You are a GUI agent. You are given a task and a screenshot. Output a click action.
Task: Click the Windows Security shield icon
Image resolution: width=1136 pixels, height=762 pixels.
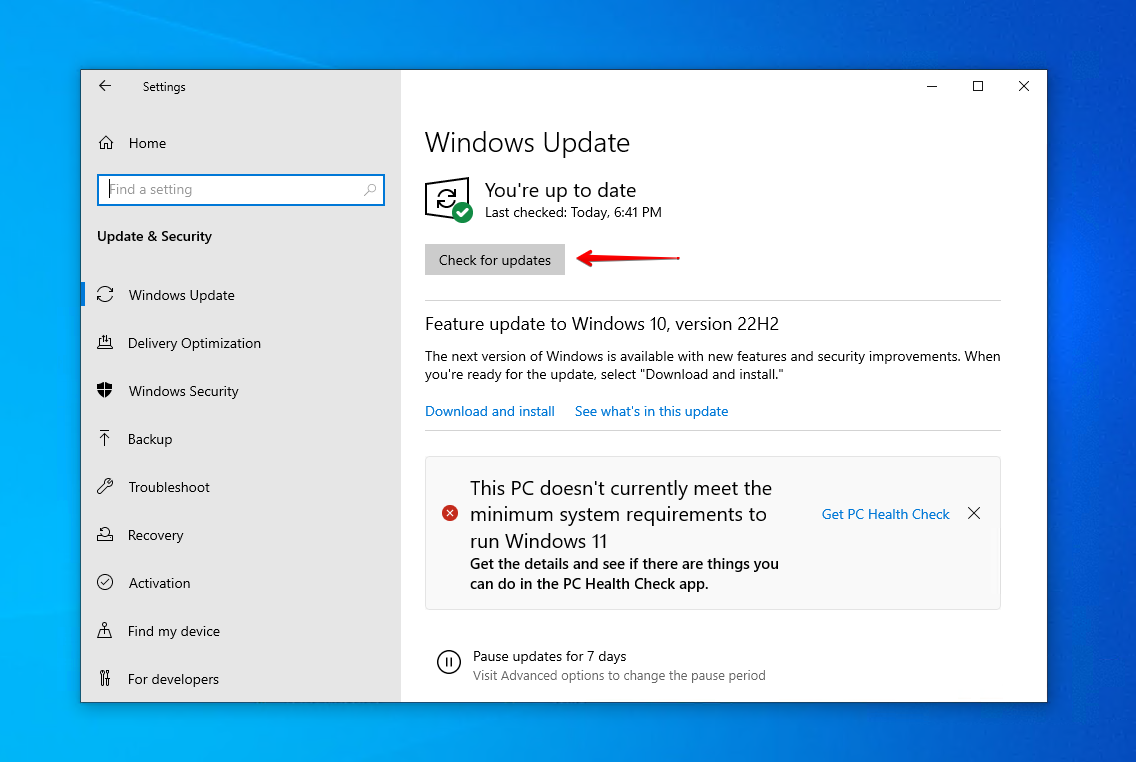105,390
